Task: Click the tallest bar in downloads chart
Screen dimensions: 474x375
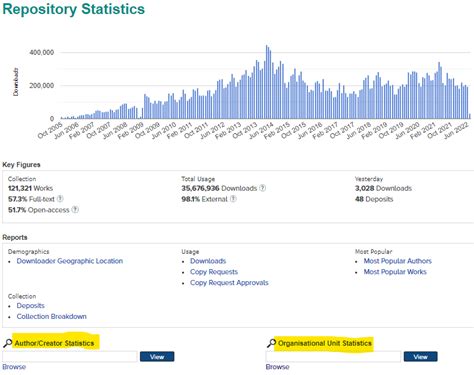Action: 267,82
